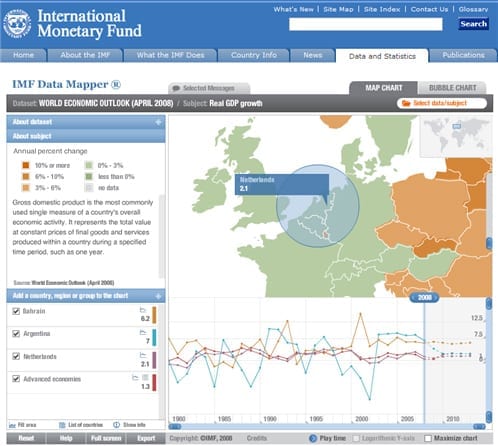
Task: Click the Fill area label
Action: tap(27, 425)
